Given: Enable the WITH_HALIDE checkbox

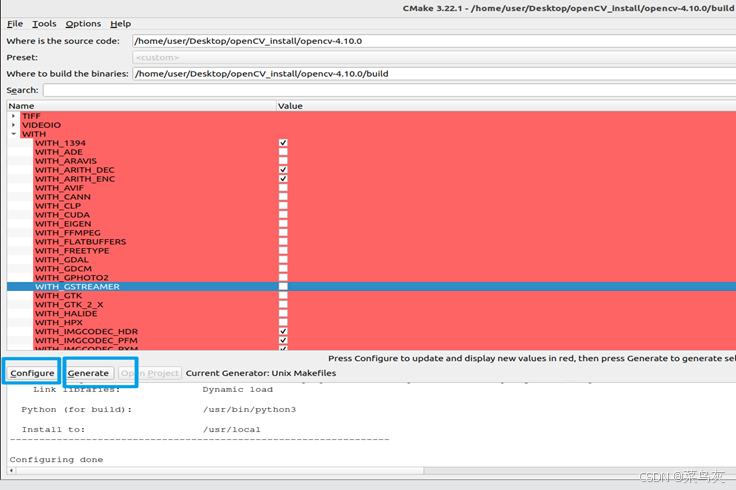Looking at the screenshot, I should tap(283, 314).
